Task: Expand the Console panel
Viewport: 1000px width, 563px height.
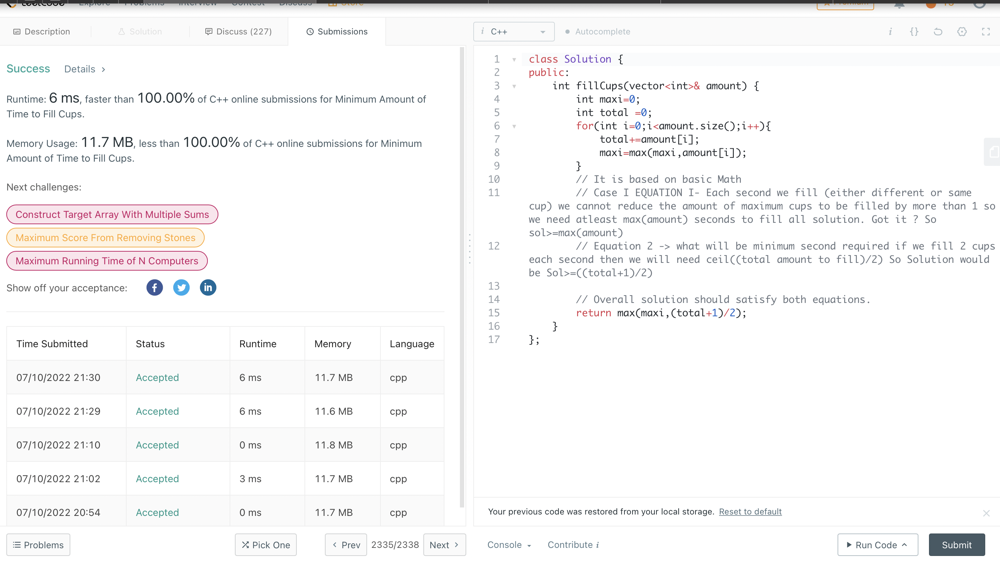Action: tap(509, 545)
